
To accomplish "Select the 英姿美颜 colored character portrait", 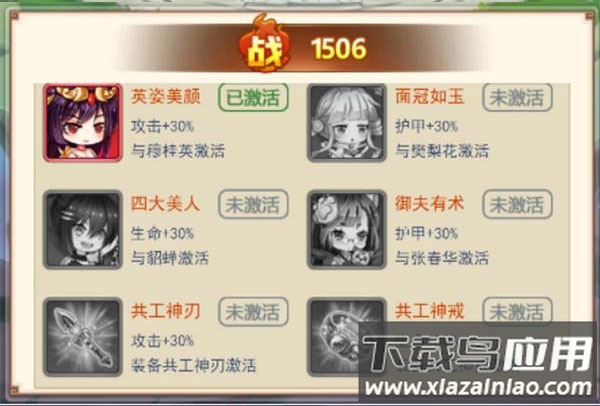I will click(83, 122).
